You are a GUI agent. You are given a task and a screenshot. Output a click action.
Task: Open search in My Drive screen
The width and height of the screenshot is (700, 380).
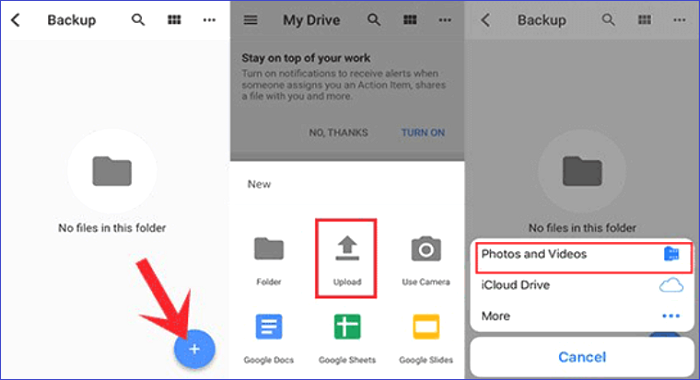[x=374, y=20]
